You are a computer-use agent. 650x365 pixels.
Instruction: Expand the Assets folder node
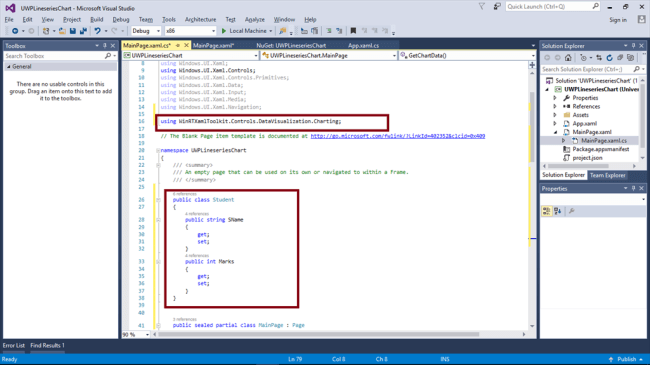pyautogui.click(x=555, y=115)
